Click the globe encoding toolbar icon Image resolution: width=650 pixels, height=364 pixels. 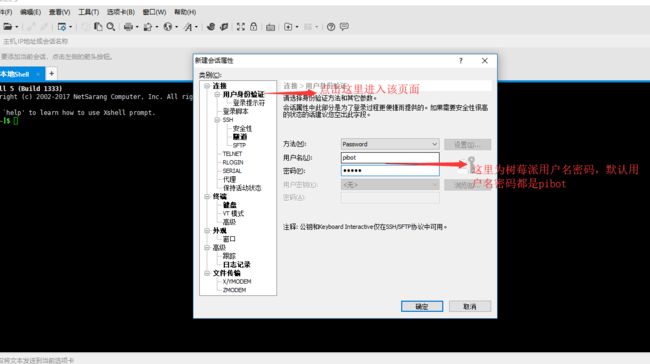coord(167,27)
